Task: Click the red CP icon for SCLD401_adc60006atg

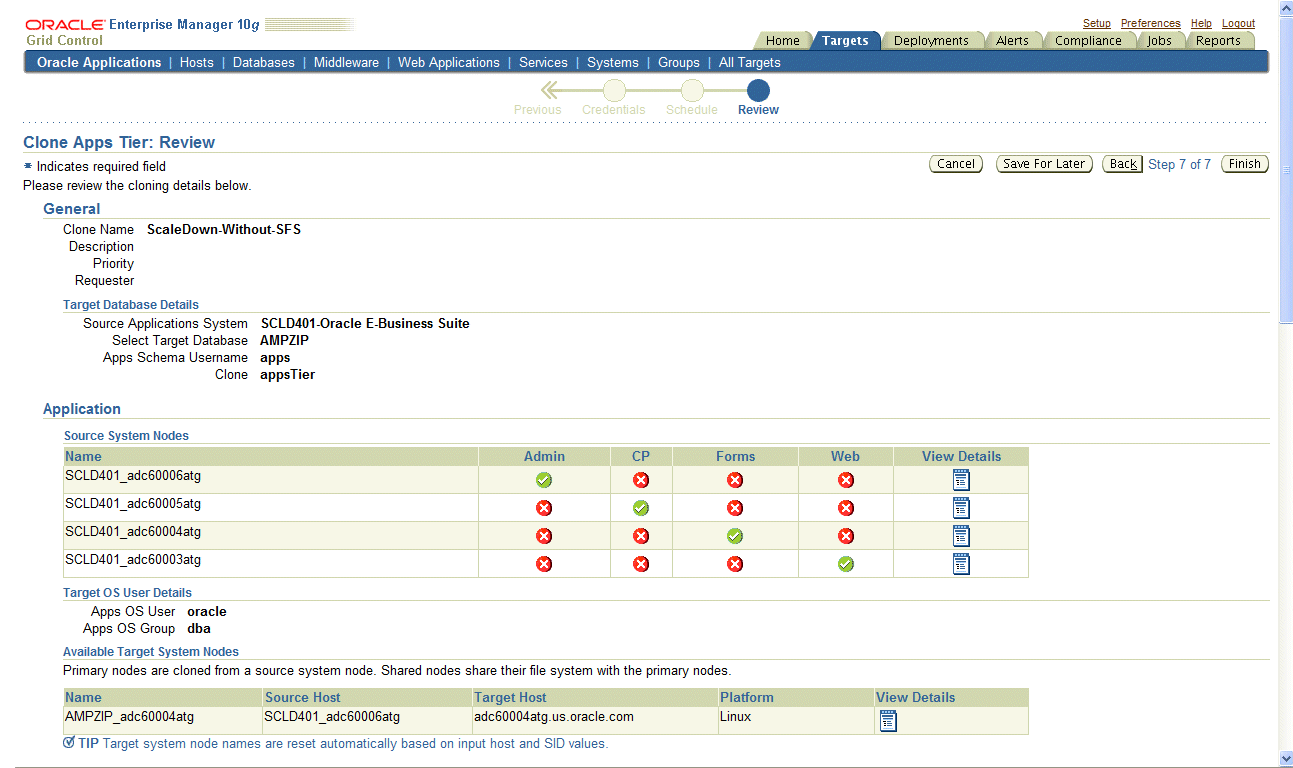Action: point(641,480)
